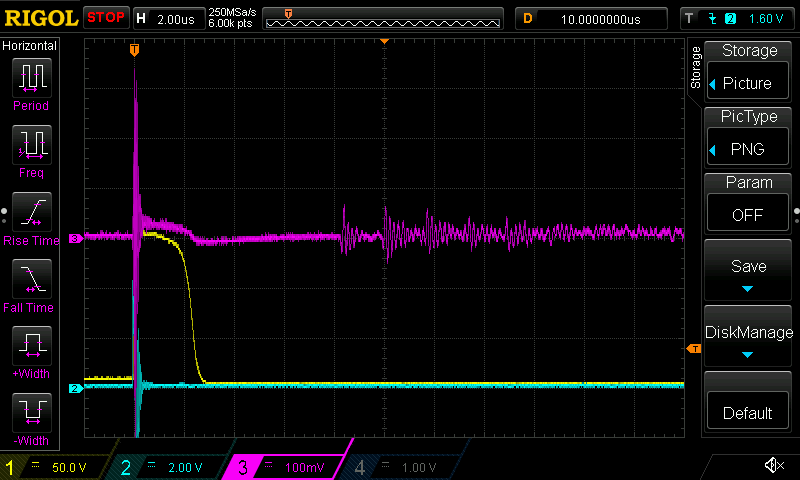Image resolution: width=800 pixels, height=480 pixels.
Task: Click the RIGOL logo
Action: (x=41, y=18)
